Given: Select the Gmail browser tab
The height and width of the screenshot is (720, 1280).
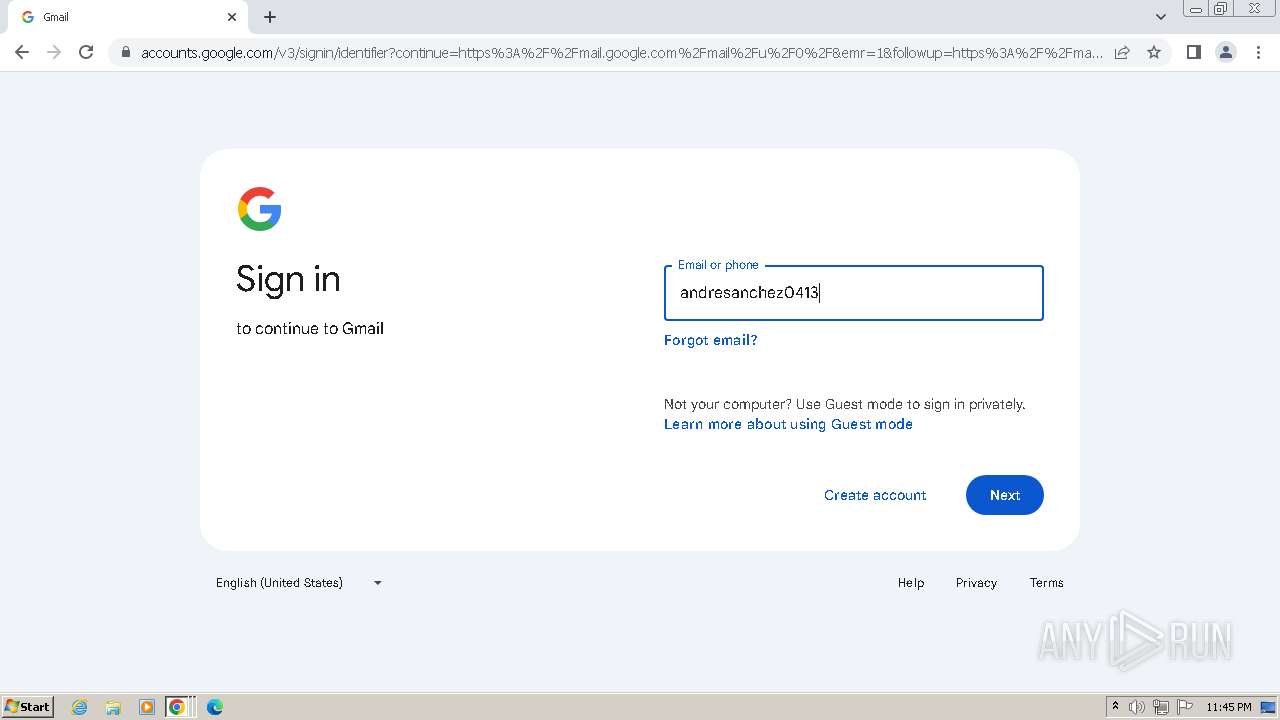Looking at the screenshot, I should point(128,17).
